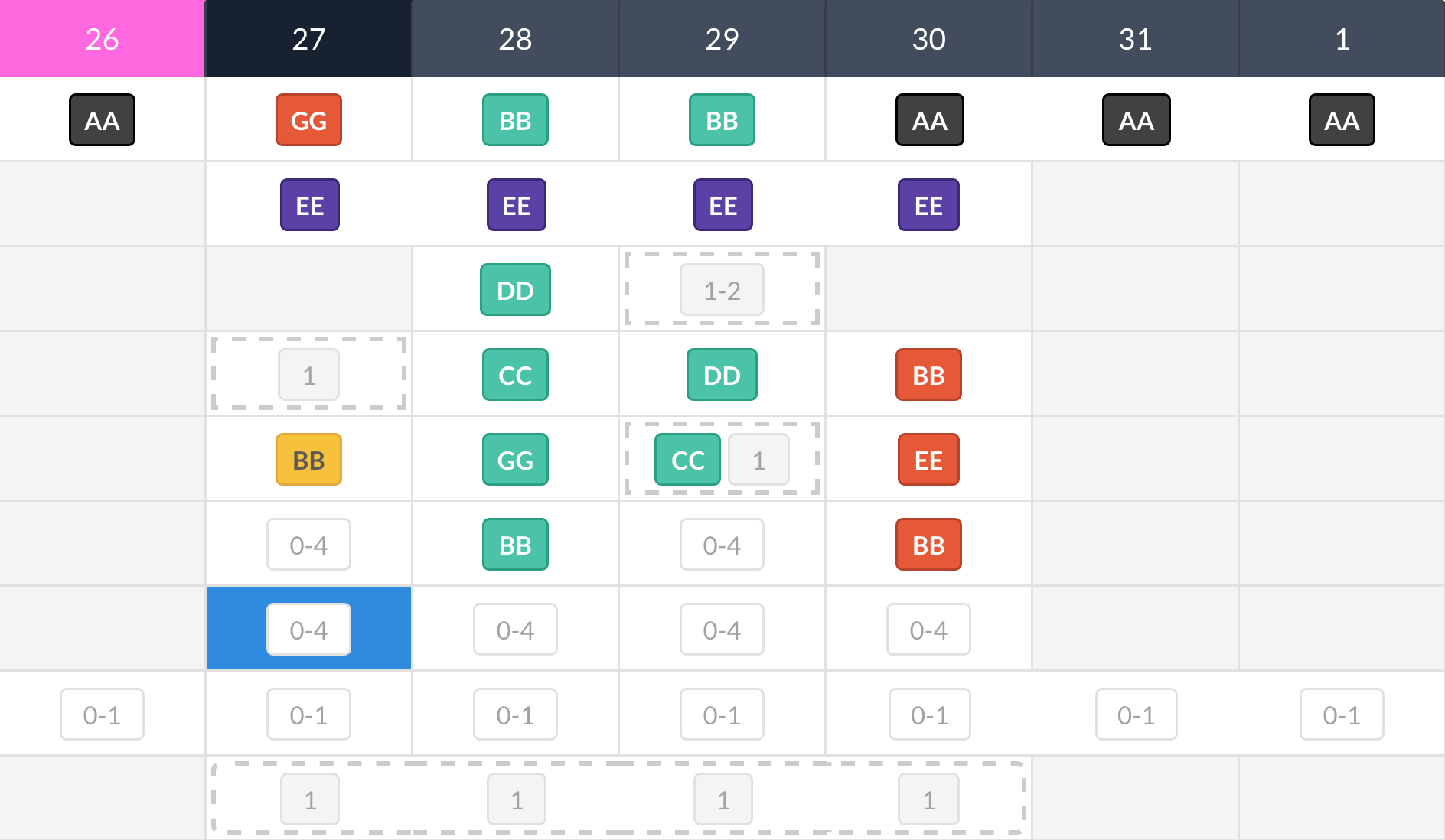Image resolution: width=1445 pixels, height=840 pixels.
Task: Click the 0-1 slot under day 26
Action: coord(102,715)
